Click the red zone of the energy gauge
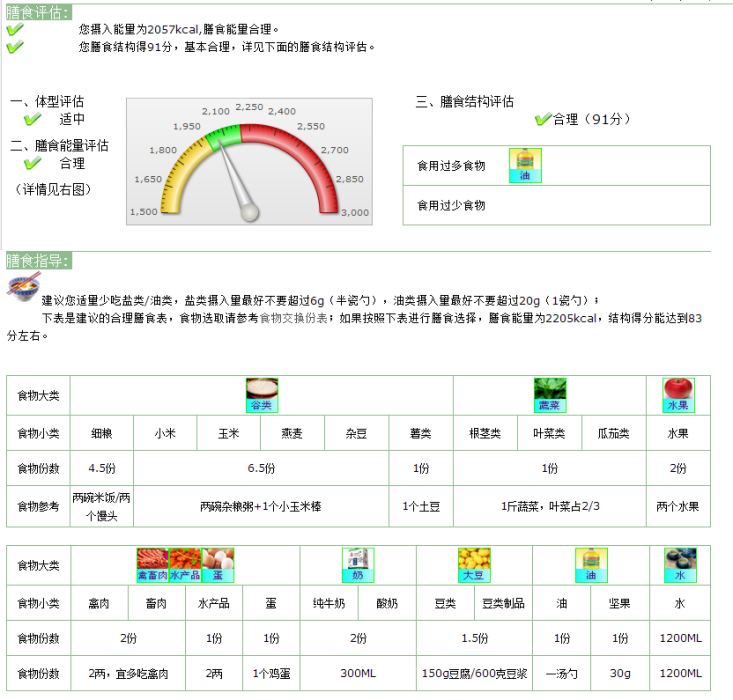733x700 pixels. tap(299, 159)
